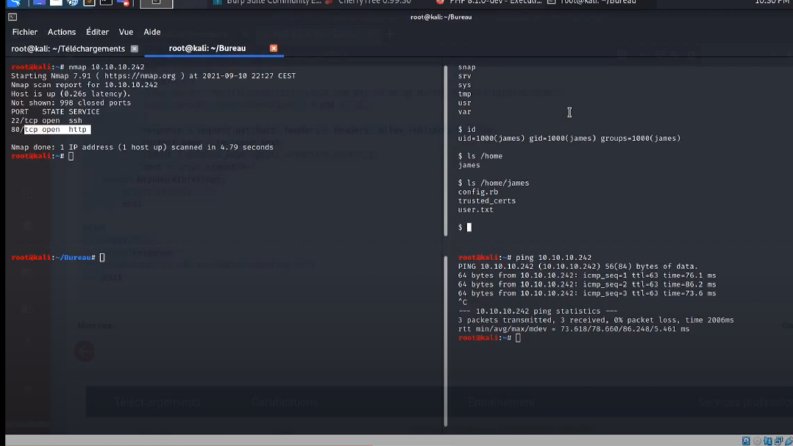Switch to Burp Suite Community taskbar window

click(268, 3)
